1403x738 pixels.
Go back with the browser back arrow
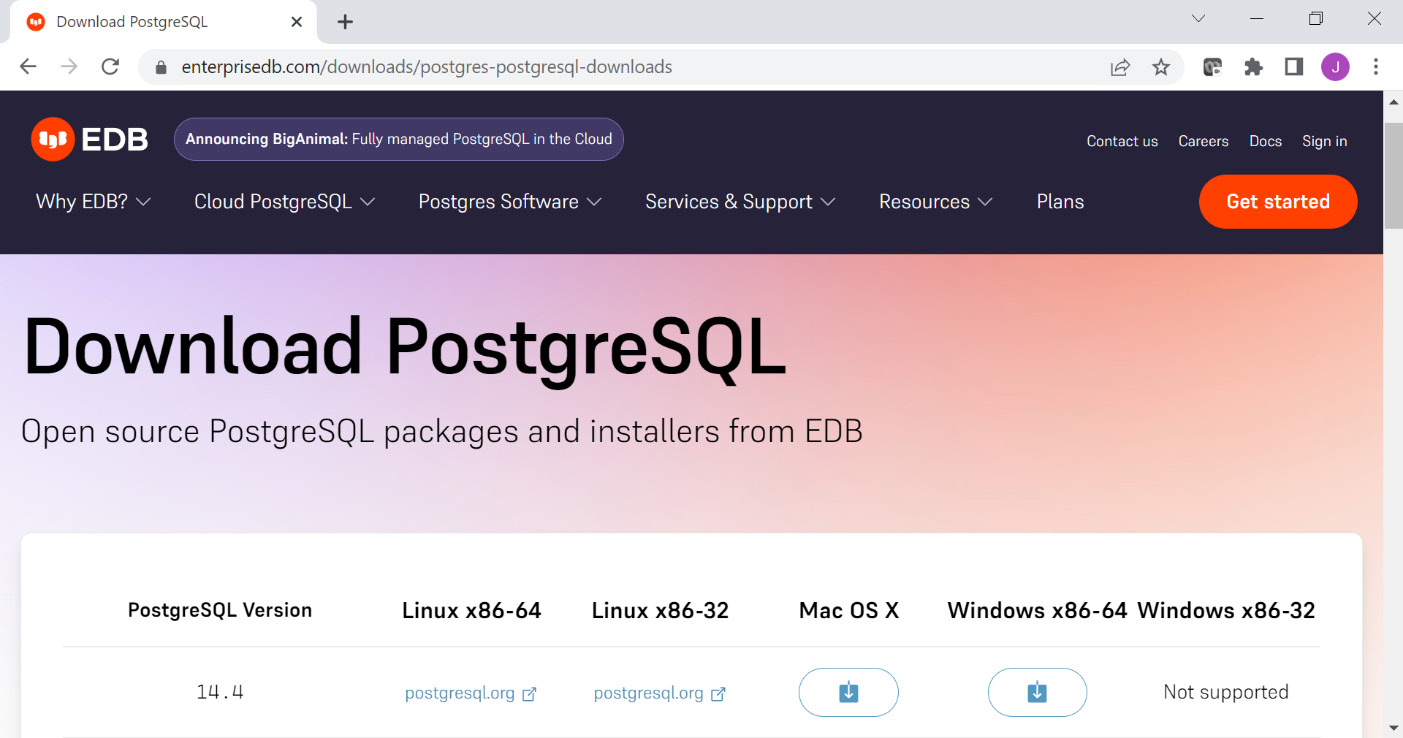pyautogui.click(x=28, y=67)
